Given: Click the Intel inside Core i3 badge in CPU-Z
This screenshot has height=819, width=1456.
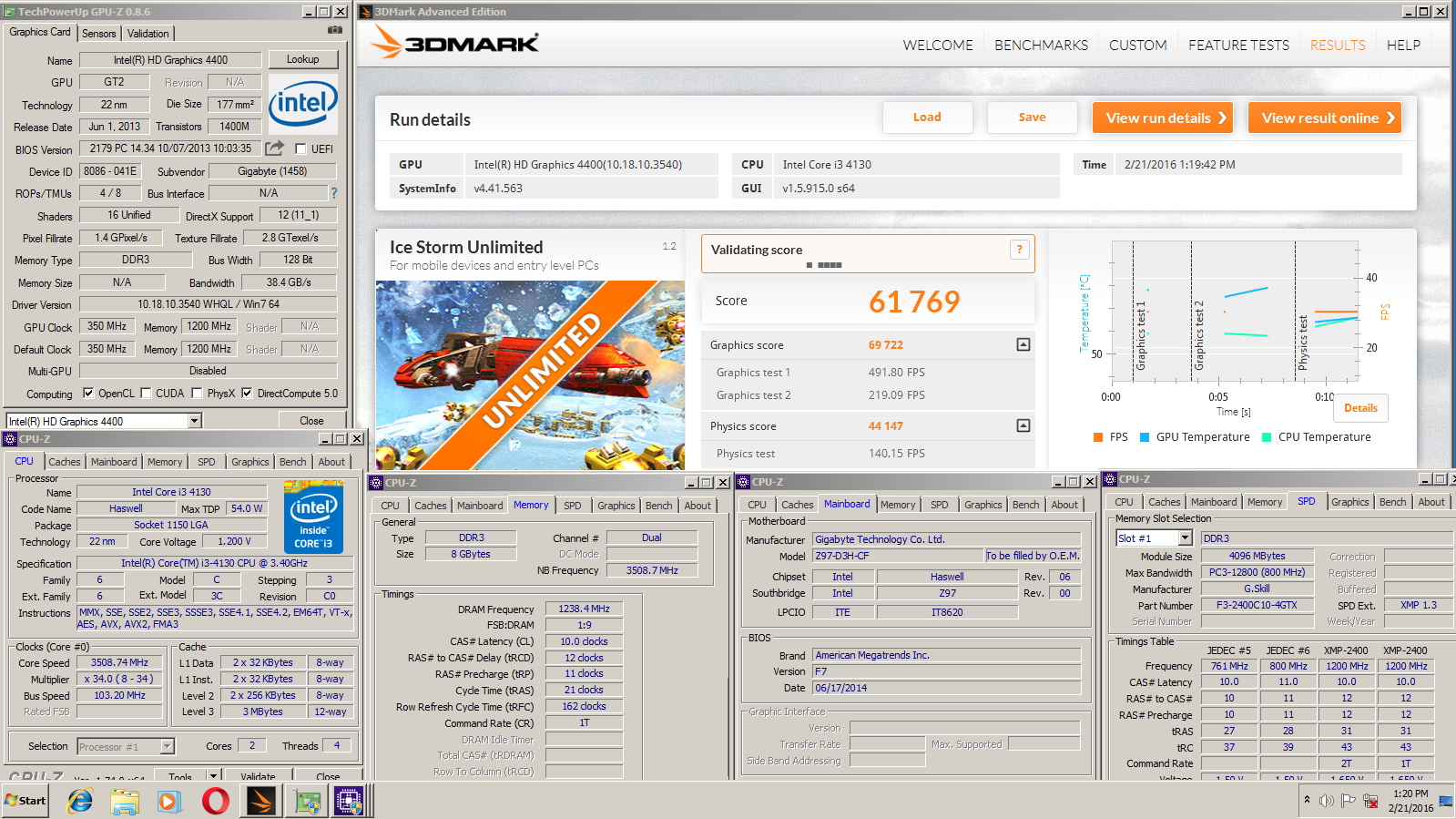Looking at the screenshot, I should [313, 517].
